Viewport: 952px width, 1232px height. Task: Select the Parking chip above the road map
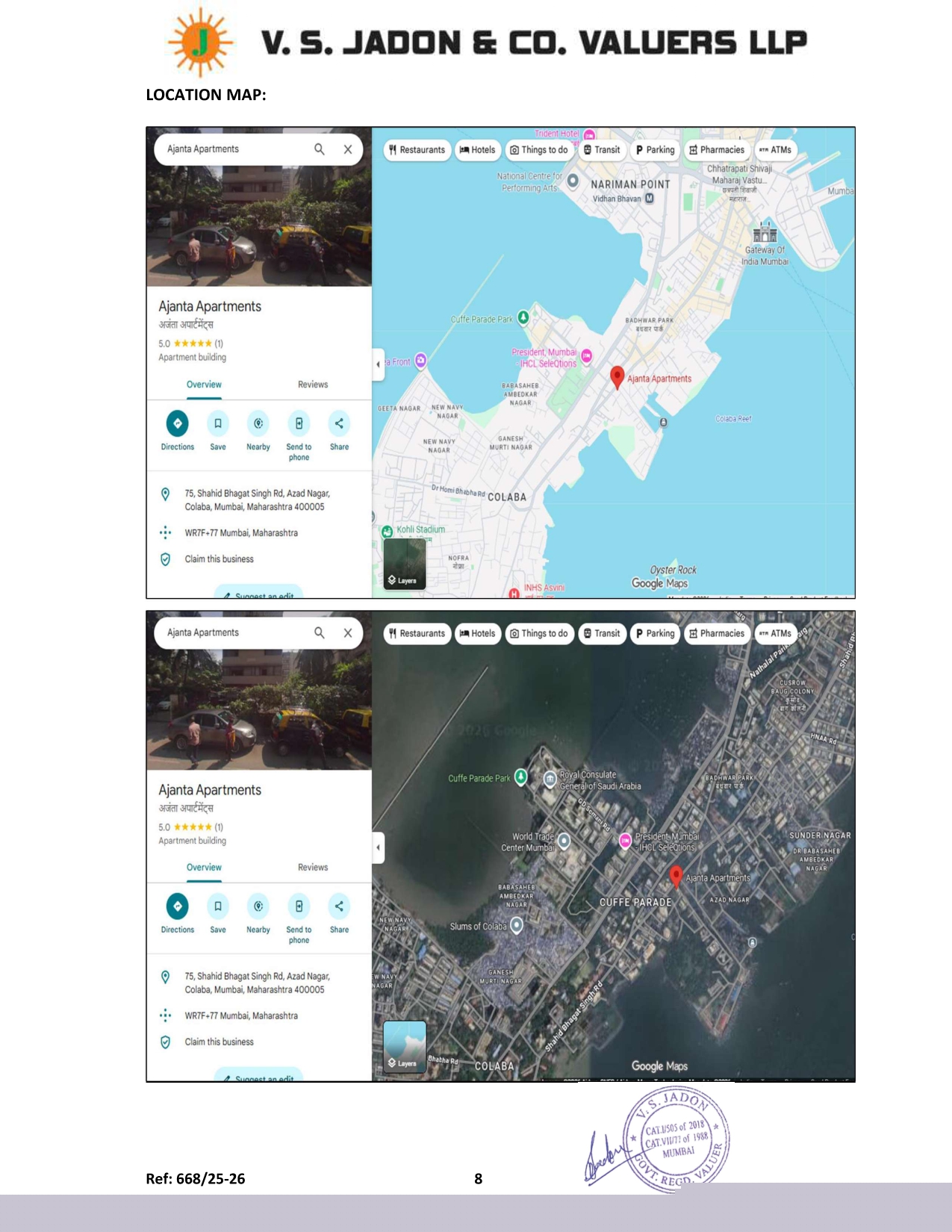click(x=655, y=150)
